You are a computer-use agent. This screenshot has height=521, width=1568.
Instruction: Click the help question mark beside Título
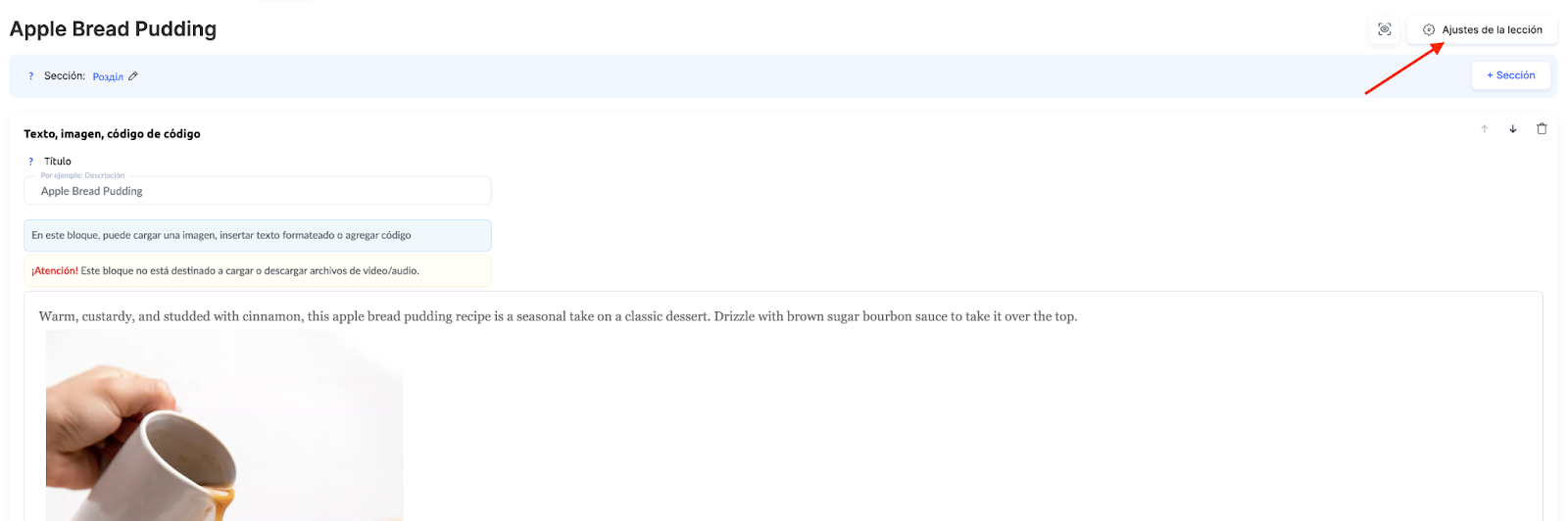pyautogui.click(x=31, y=162)
